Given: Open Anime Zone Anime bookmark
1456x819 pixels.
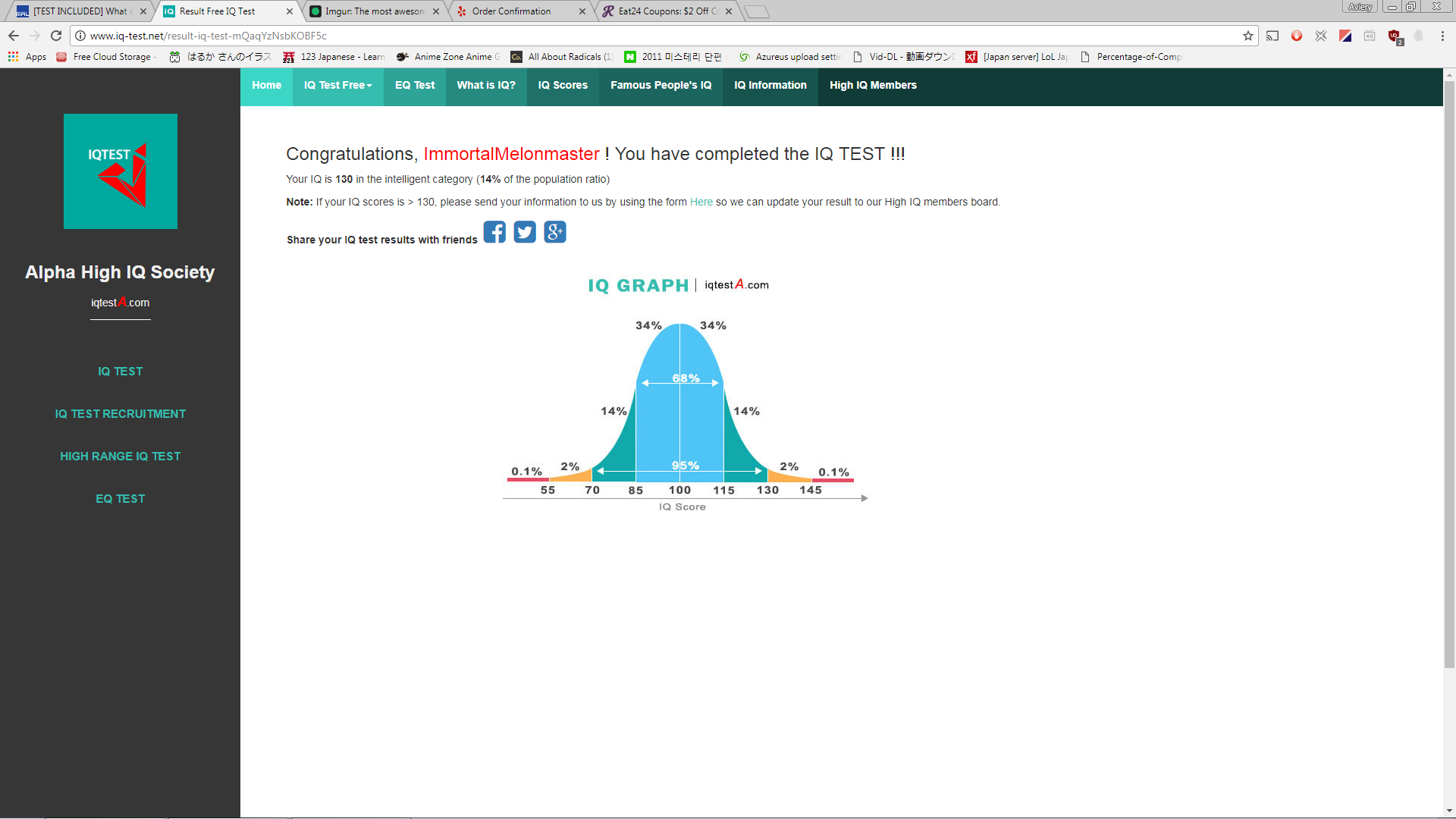Looking at the screenshot, I should (x=448, y=57).
